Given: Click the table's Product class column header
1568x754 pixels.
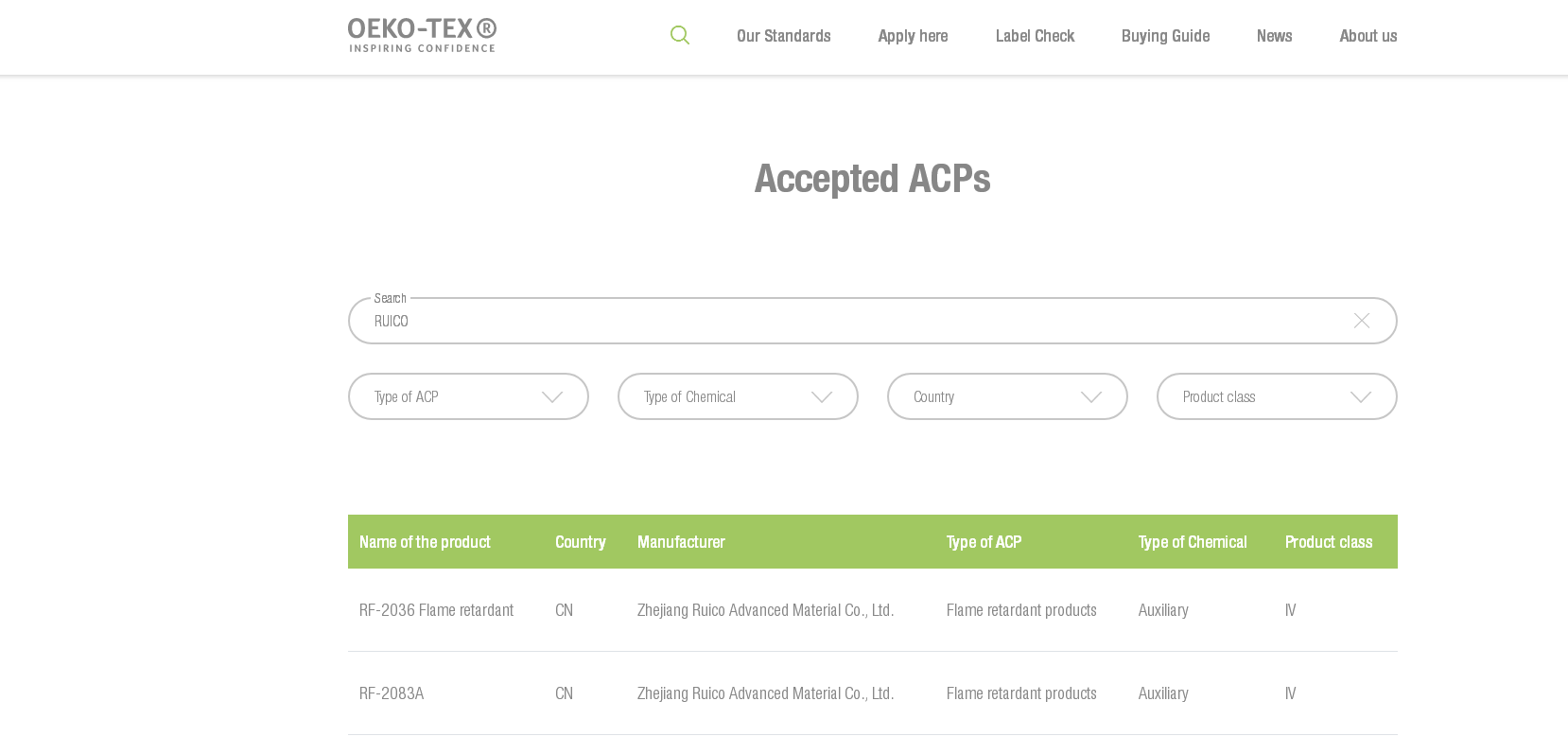Looking at the screenshot, I should point(1328,542).
